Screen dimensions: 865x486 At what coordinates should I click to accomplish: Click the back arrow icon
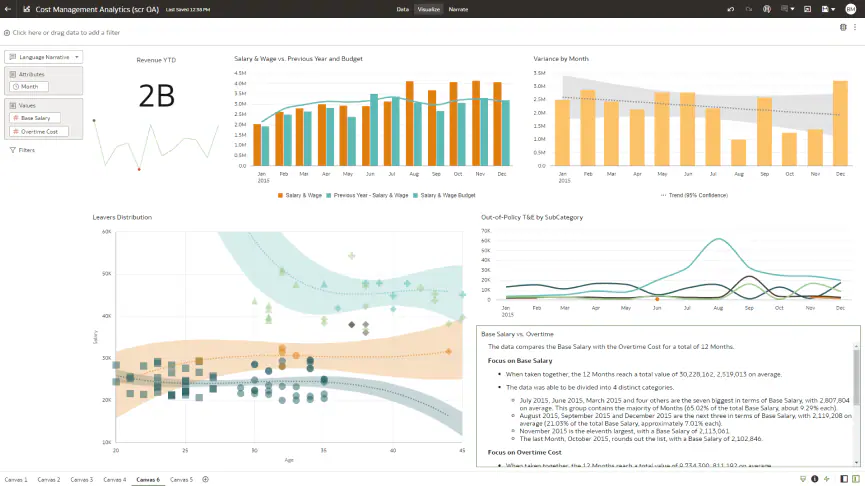(x=8, y=9)
